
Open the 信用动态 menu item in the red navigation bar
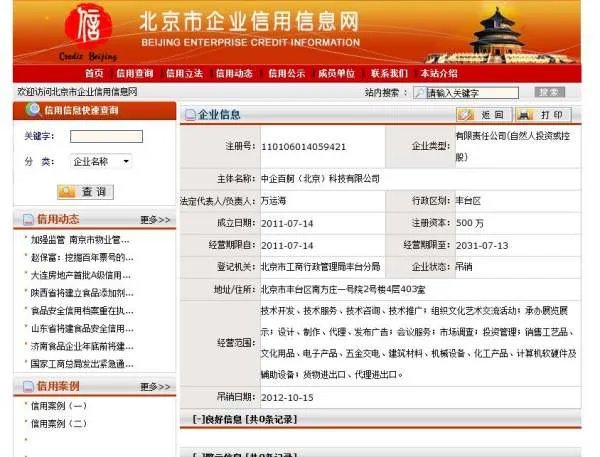point(234,73)
